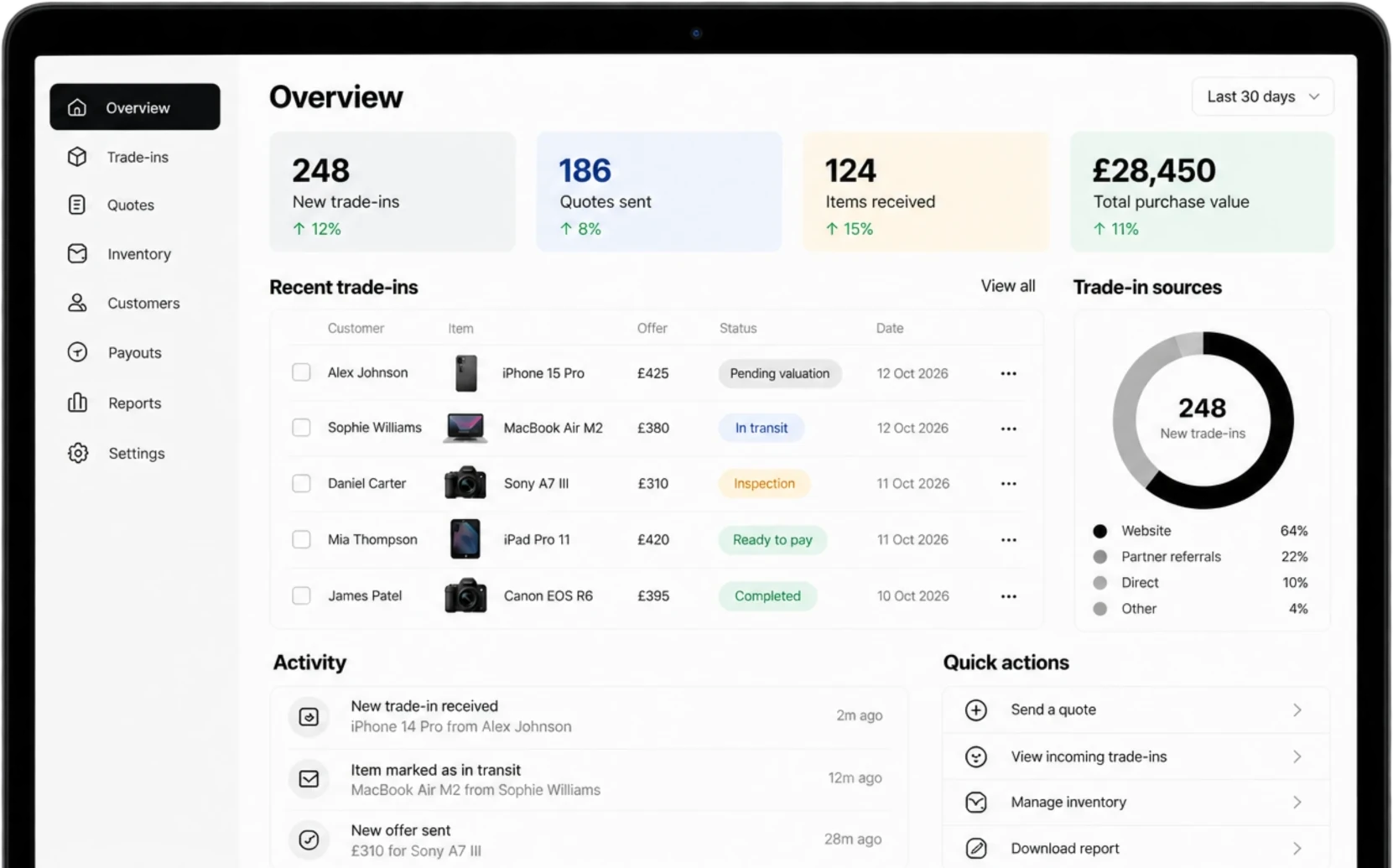Image resolution: width=1393 pixels, height=868 pixels.
Task: Expand the Send a quote chevron
Action: [x=1297, y=710]
